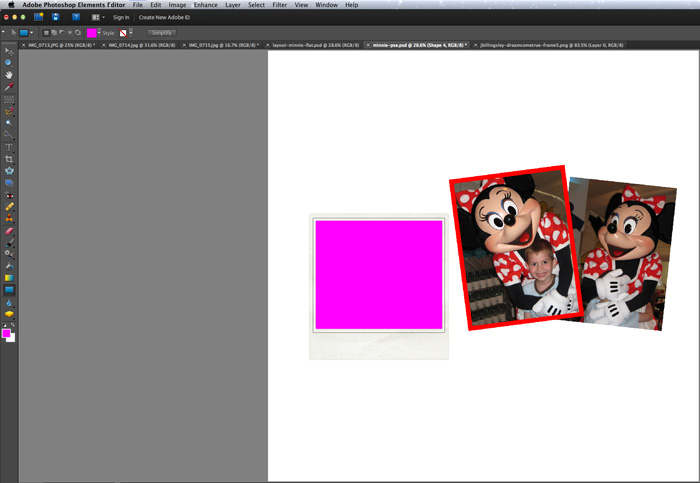Open shape color dropdown arrow
Screen dimensions: 700x483
99,33
